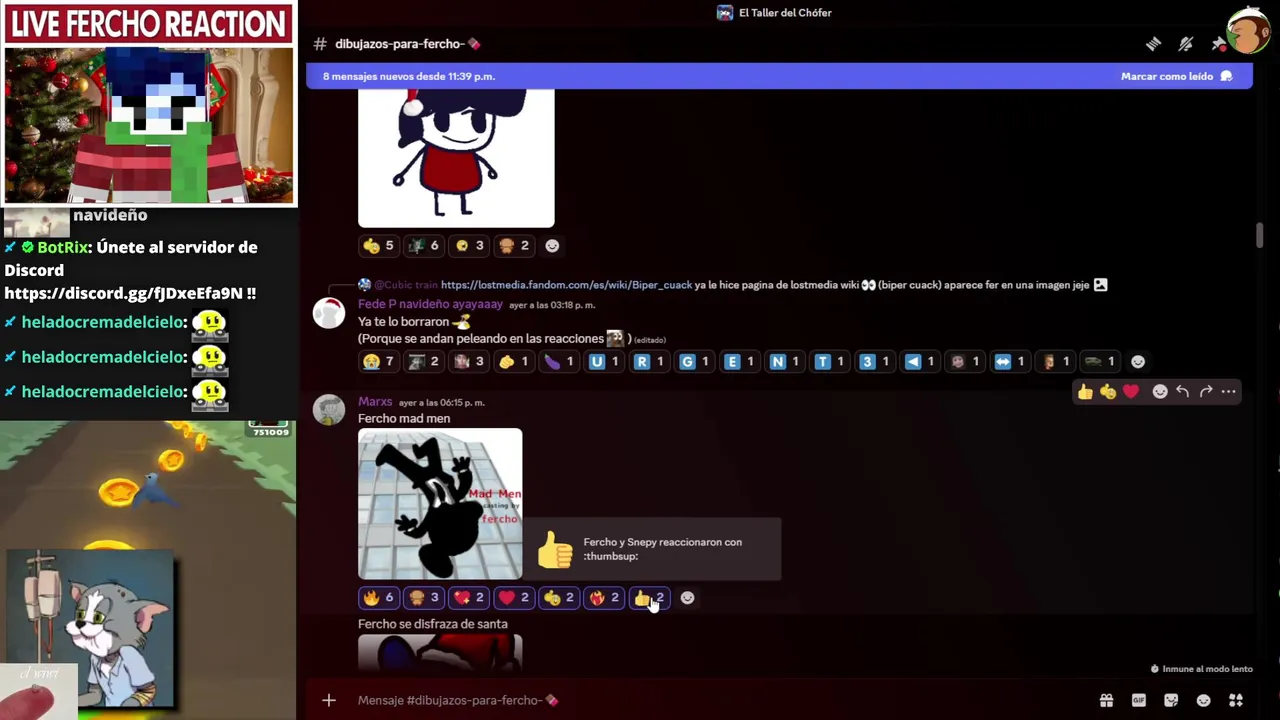
Task: Add reaction smiley on Fede P's message
Action: click(1138, 362)
